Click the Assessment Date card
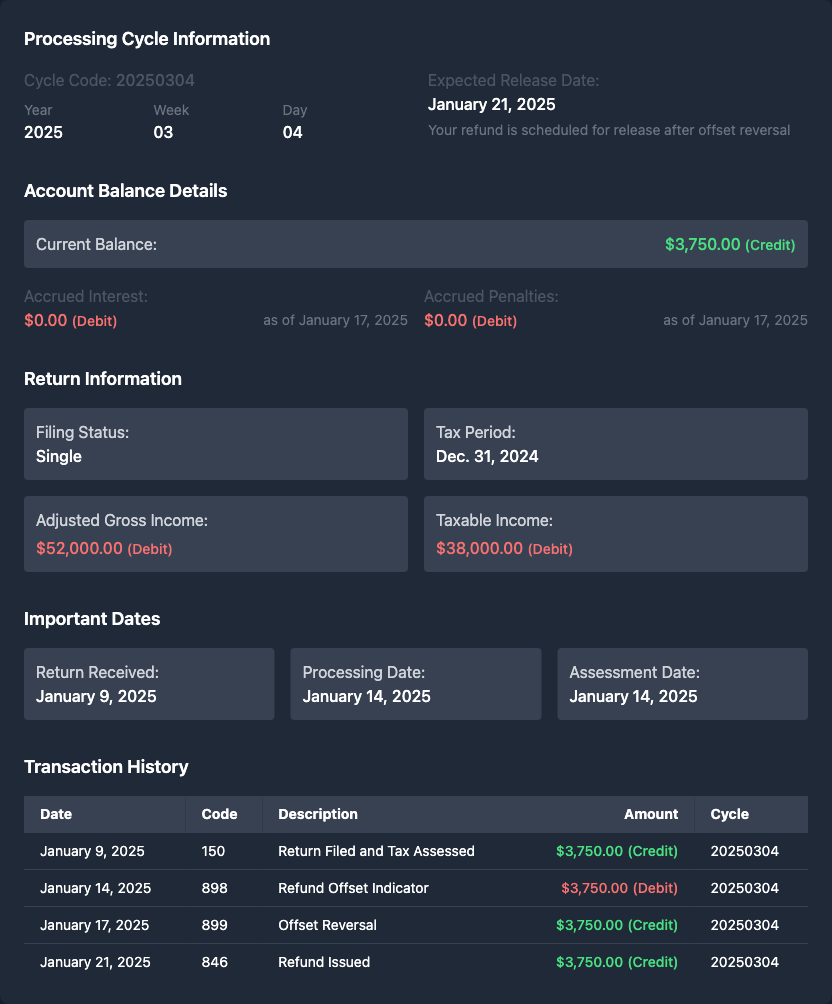This screenshot has height=1004, width=832. (x=682, y=684)
